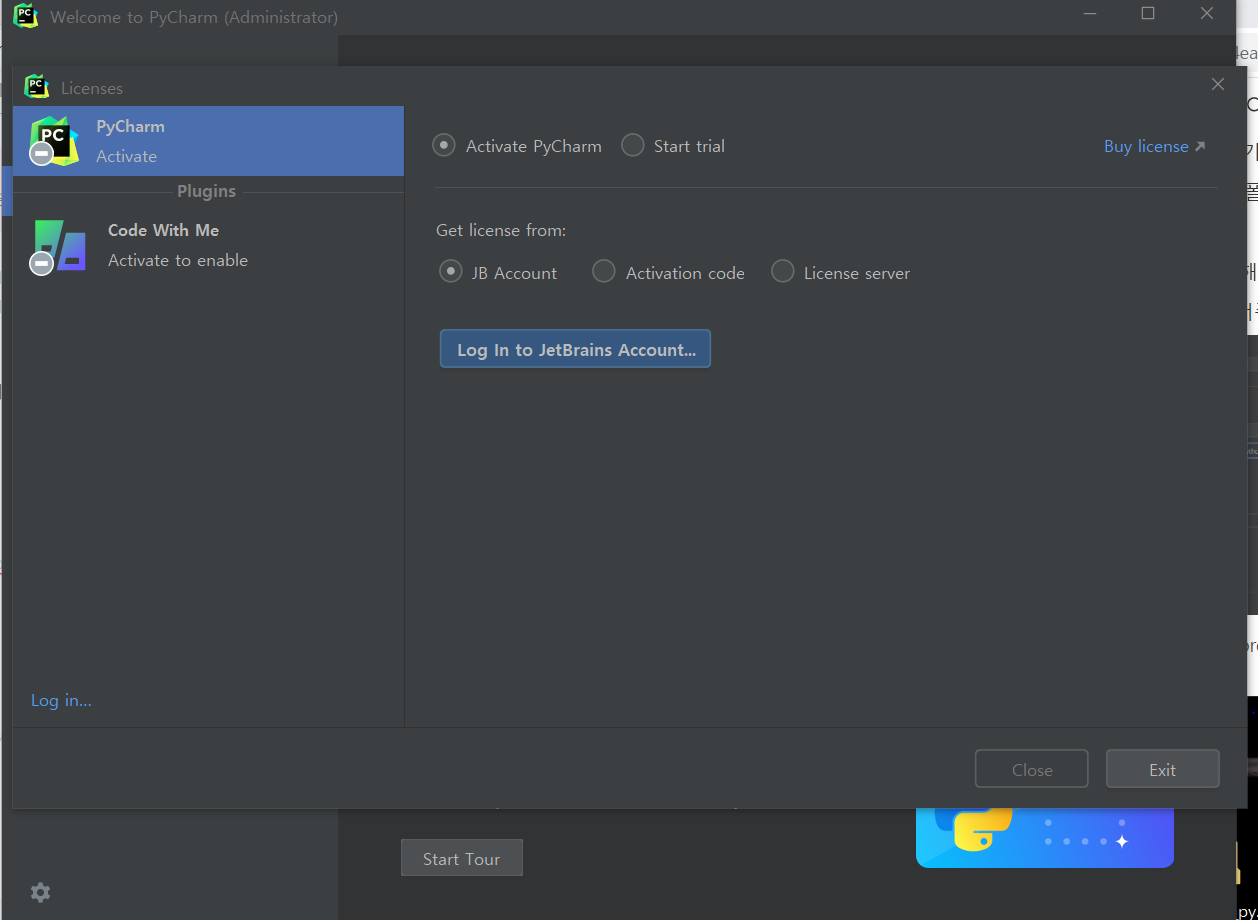This screenshot has width=1258, height=920.
Task: Select the Start trial radio option
Action: (x=633, y=146)
